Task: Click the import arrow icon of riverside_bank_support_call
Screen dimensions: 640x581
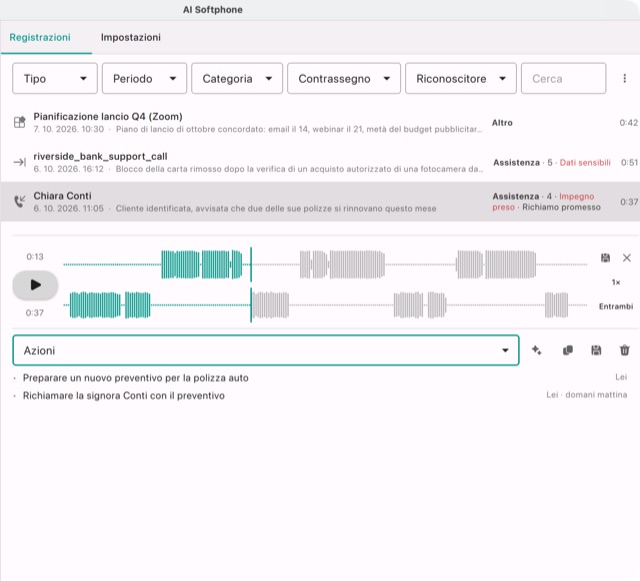Action: [20, 162]
